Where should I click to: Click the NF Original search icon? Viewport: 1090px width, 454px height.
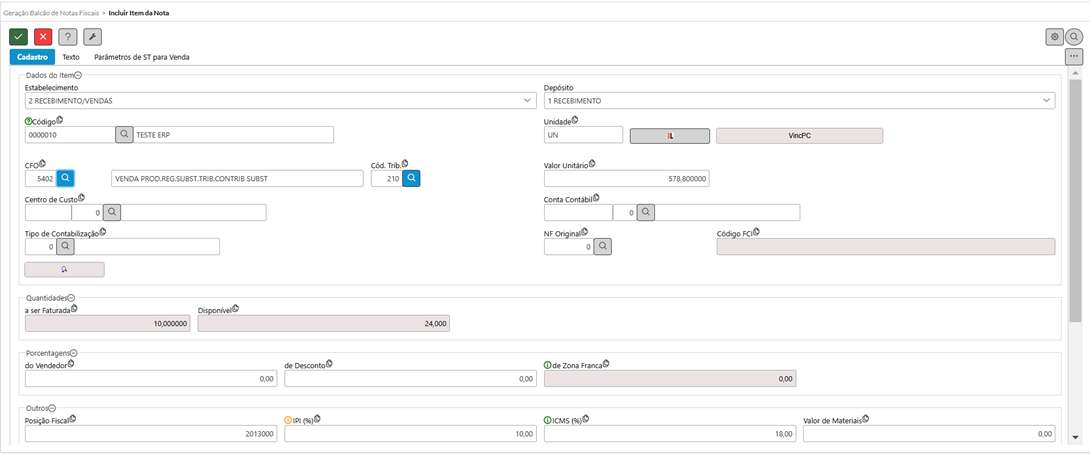pyautogui.click(x=602, y=246)
